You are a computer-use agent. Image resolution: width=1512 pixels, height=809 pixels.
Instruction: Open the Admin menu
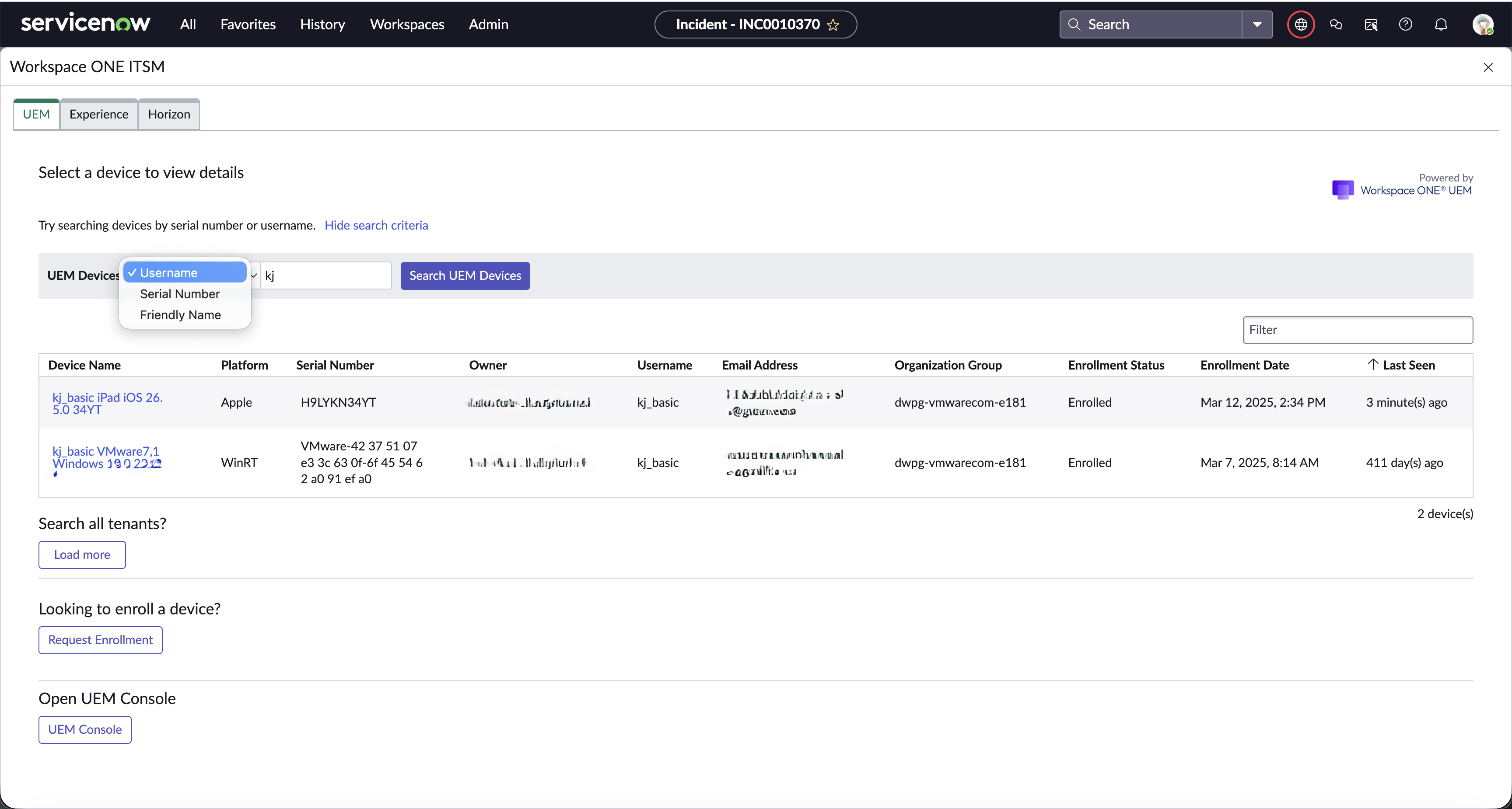(488, 24)
